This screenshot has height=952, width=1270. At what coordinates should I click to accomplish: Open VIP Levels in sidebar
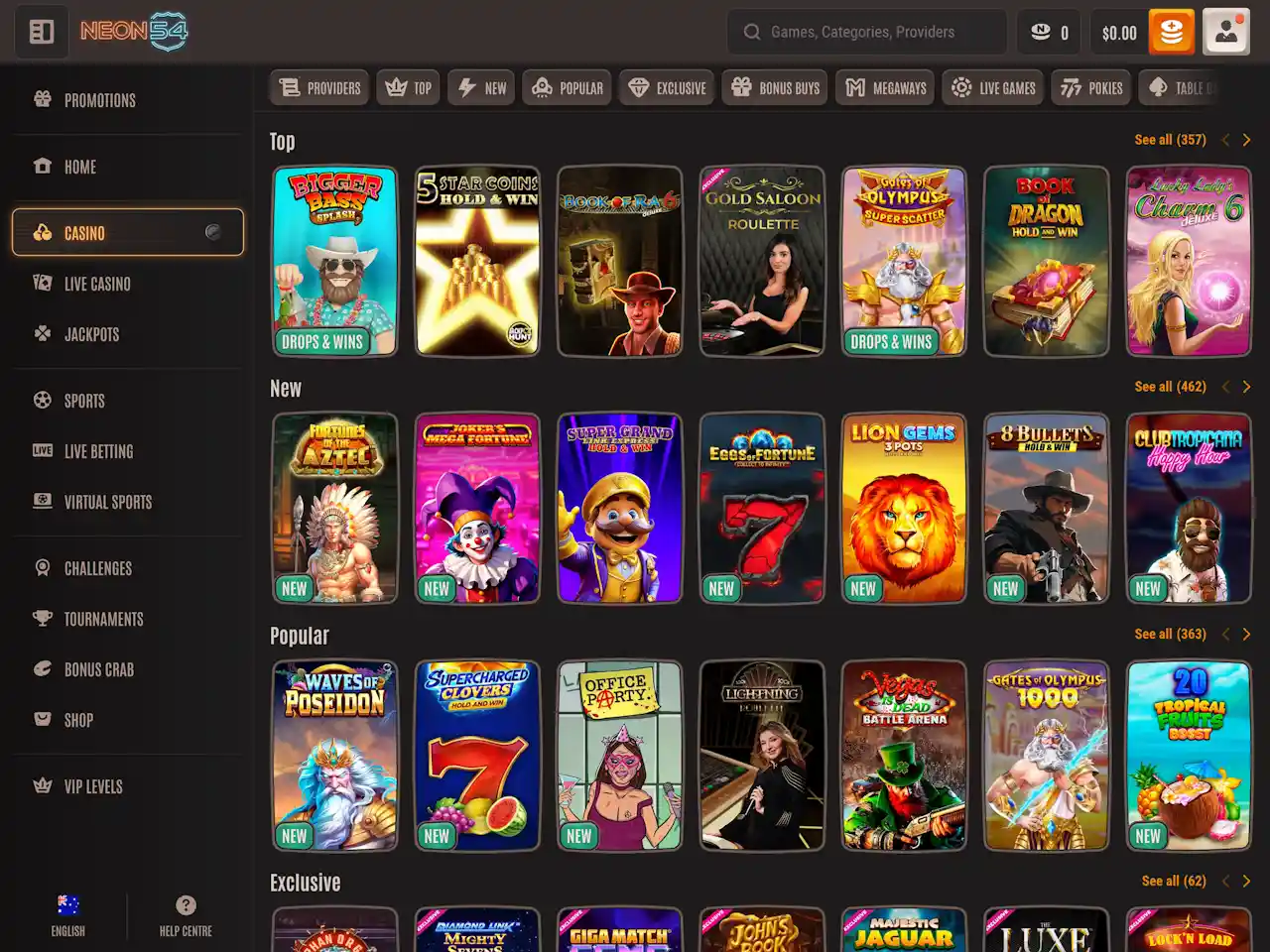point(127,786)
